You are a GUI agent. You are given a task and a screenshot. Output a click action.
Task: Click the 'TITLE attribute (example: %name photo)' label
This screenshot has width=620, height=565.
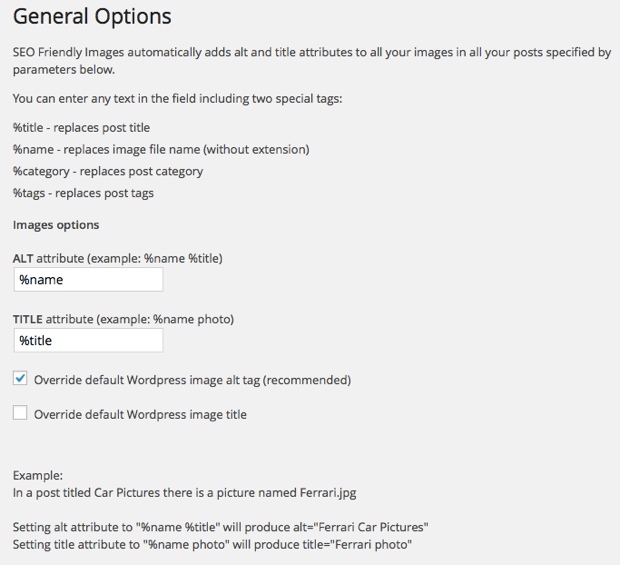point(123,319)
